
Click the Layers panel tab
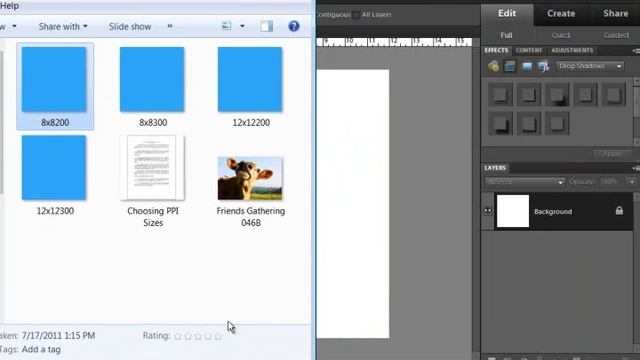(x=495, y=168)
